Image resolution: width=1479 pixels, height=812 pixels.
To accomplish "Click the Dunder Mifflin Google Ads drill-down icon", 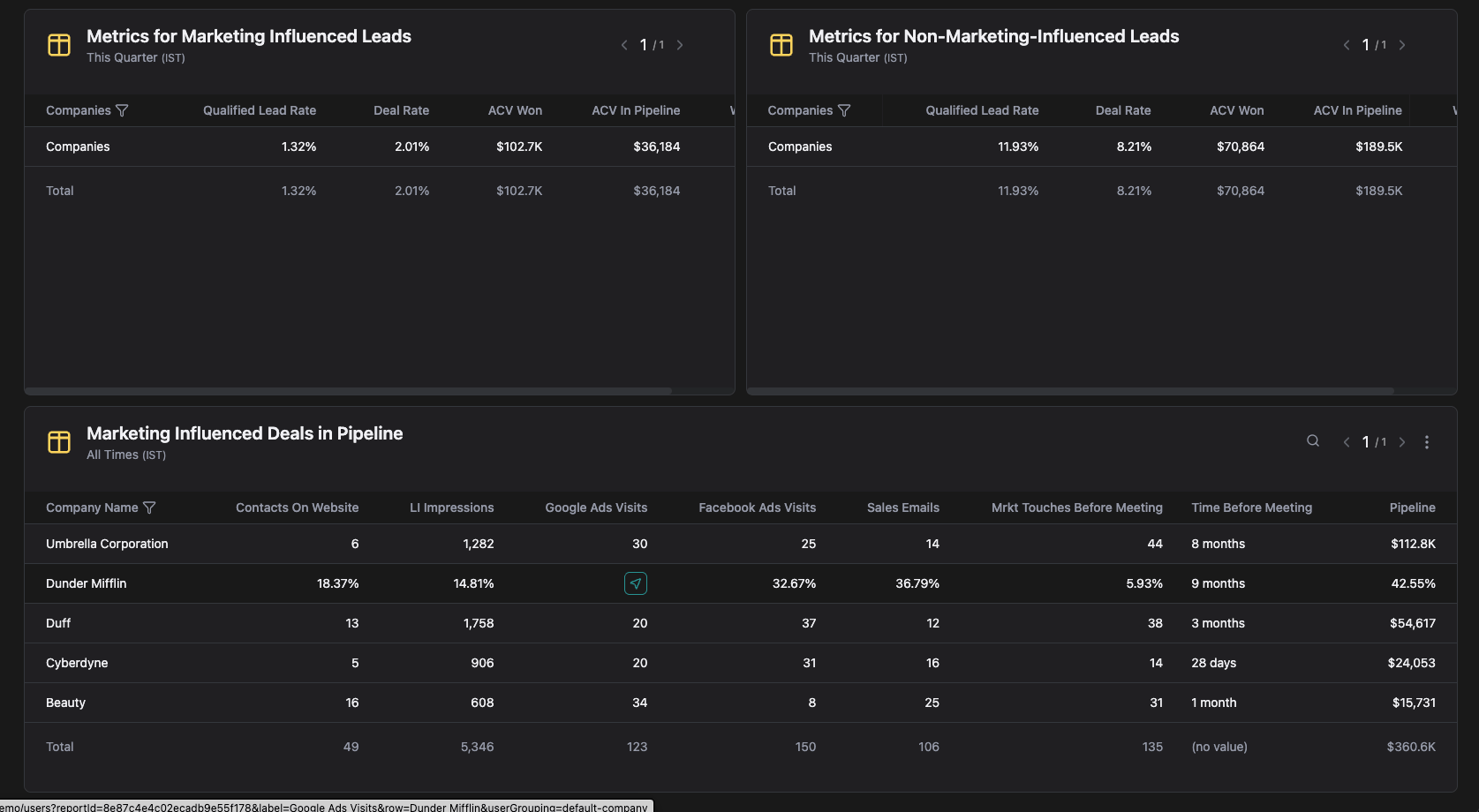I will pyautogui.click(x=636, y=583).
